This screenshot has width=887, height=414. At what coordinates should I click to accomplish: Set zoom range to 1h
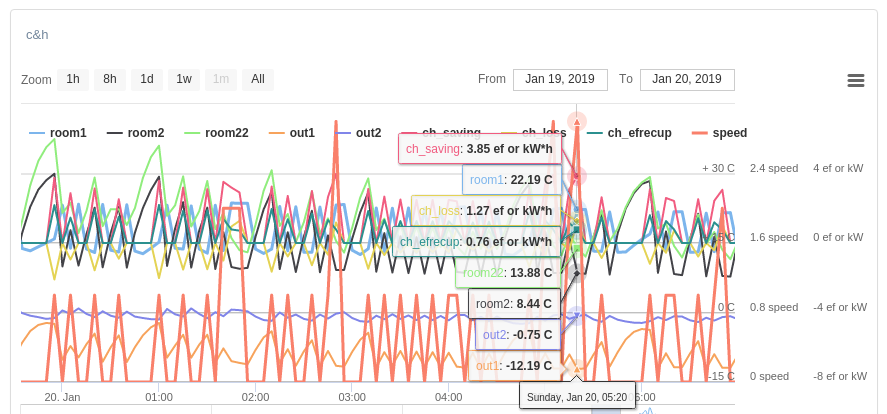coord(73,80)
